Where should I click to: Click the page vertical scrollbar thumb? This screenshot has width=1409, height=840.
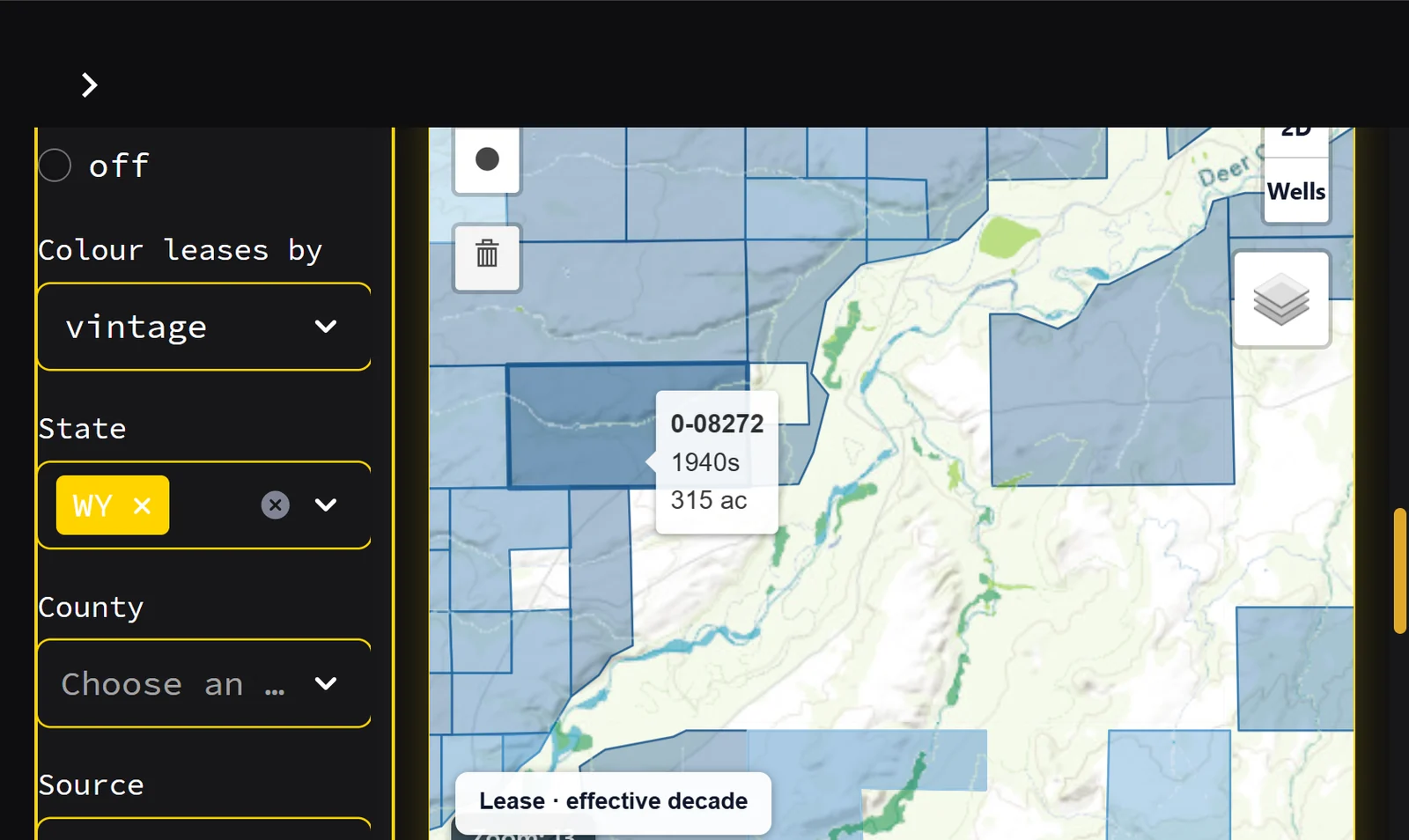tap(1400, 571)
